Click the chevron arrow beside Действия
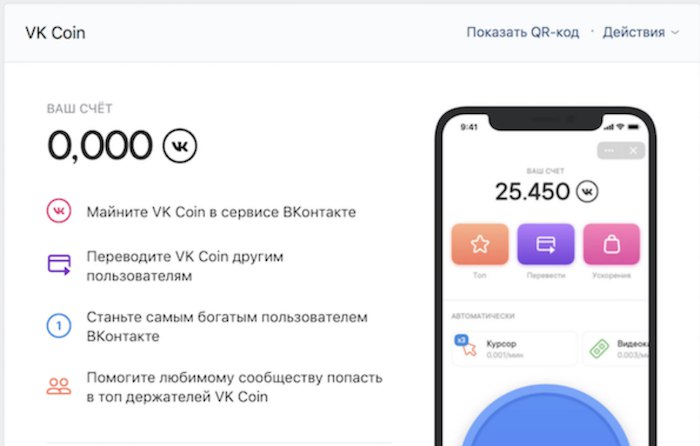This screenshot has height=446, width=700. coord(675,33)
